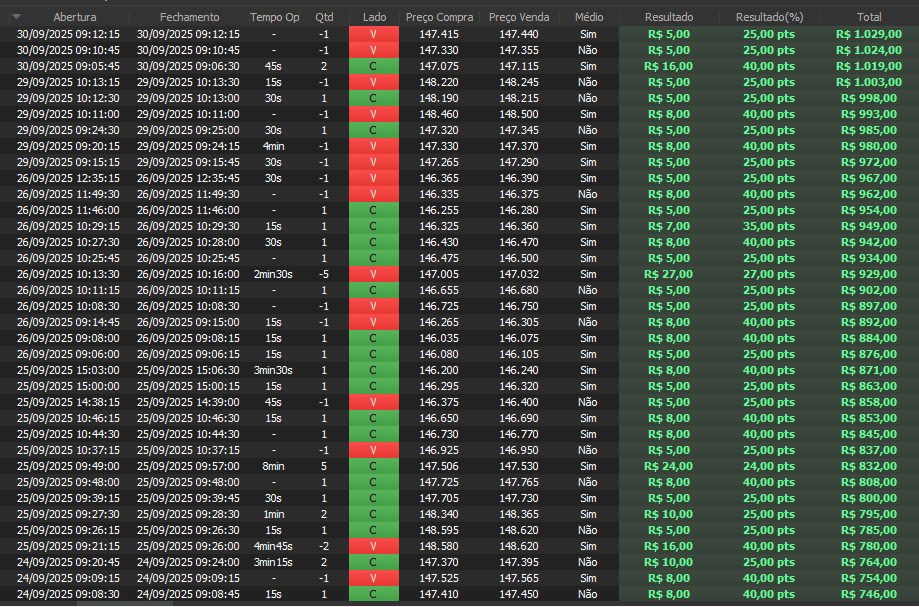Click the Preço Compra column header

(x=440, y=17)
